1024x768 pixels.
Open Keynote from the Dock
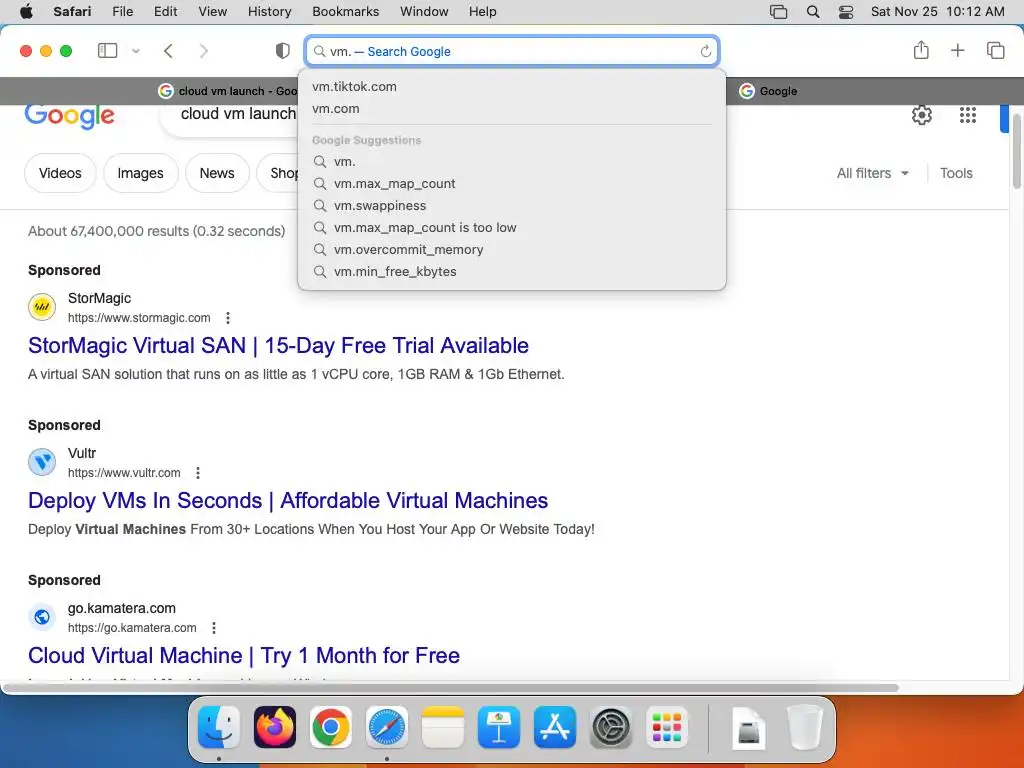tap(499, 727)
